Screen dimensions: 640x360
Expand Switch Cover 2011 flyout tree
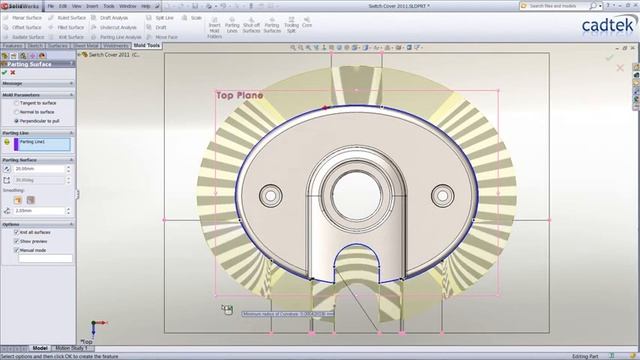pyautogui.click(x=80, y=55)
